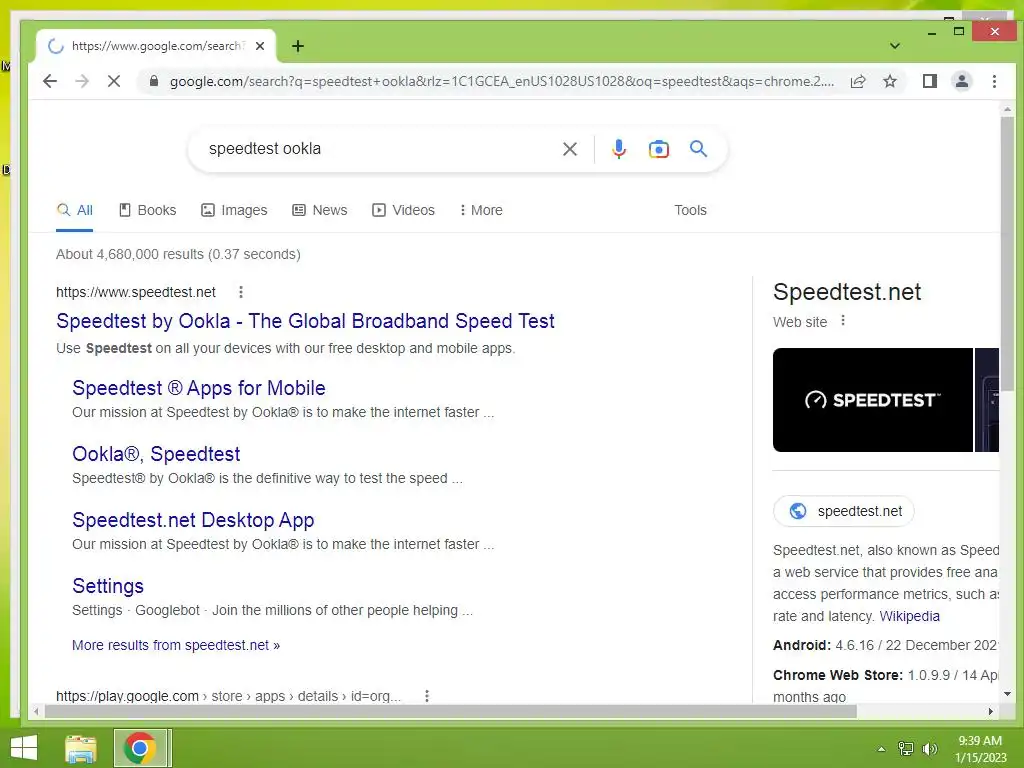1024x768 pixels.
Task: Click the horizontal scrollbar left arrow
Action: [37, 711]
